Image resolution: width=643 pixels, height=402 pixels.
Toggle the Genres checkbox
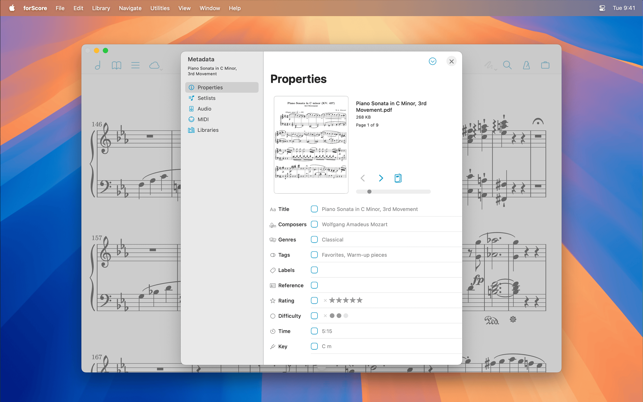[x=314, y=240]
